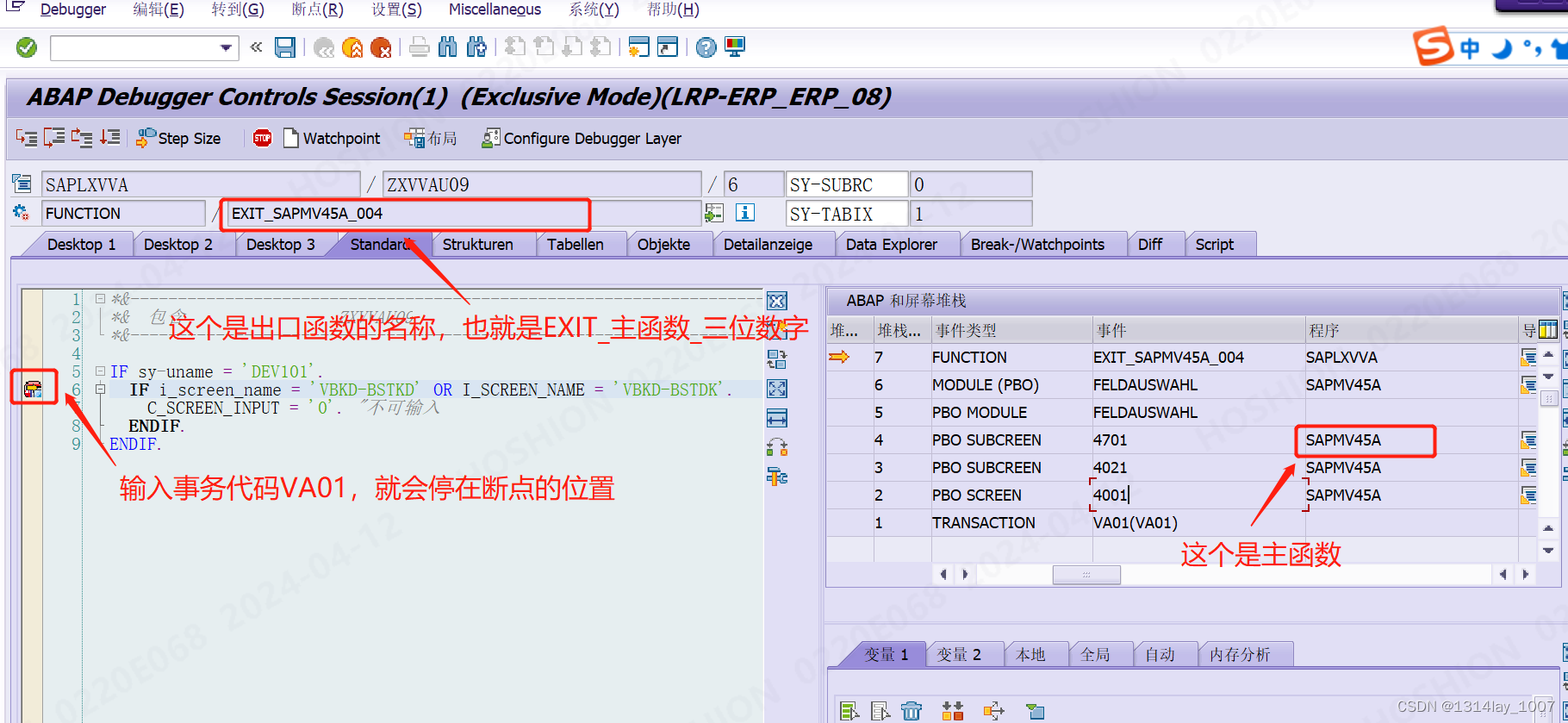Click the blue Help question mark icon
Screen dimensions: 1568x723
click(706, 47)
